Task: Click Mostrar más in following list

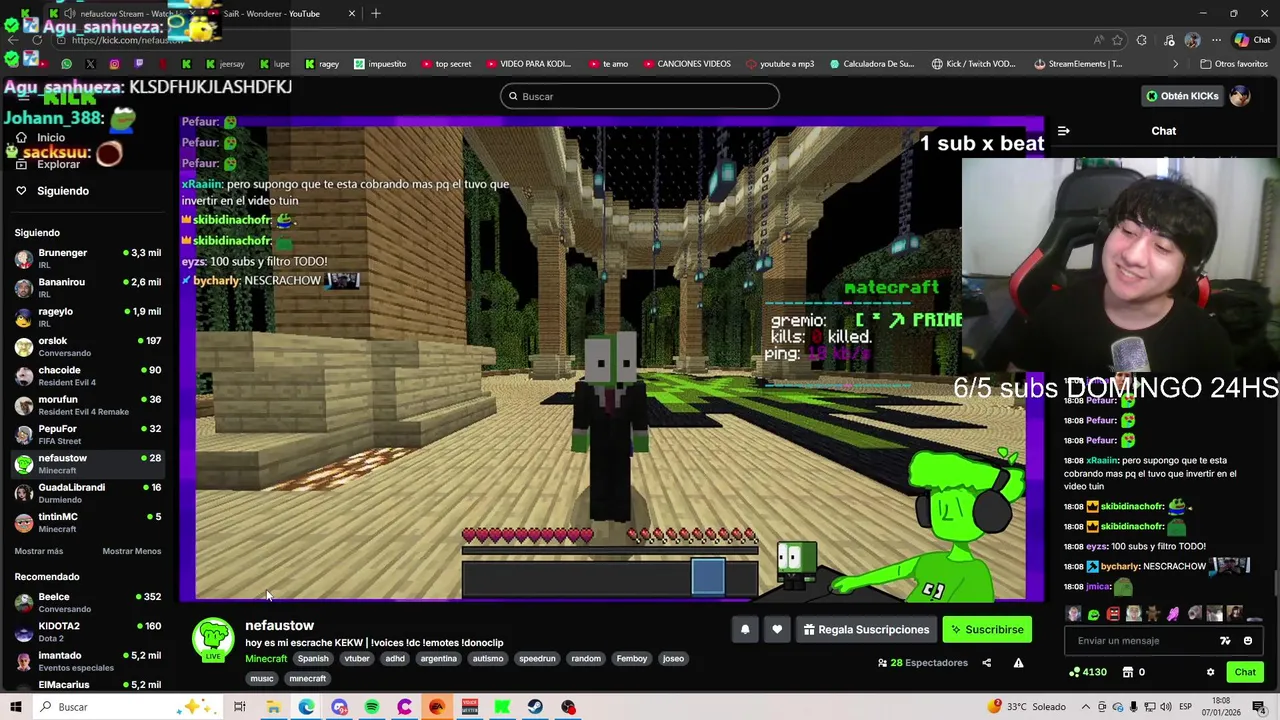Action: [x=39, y=551]
